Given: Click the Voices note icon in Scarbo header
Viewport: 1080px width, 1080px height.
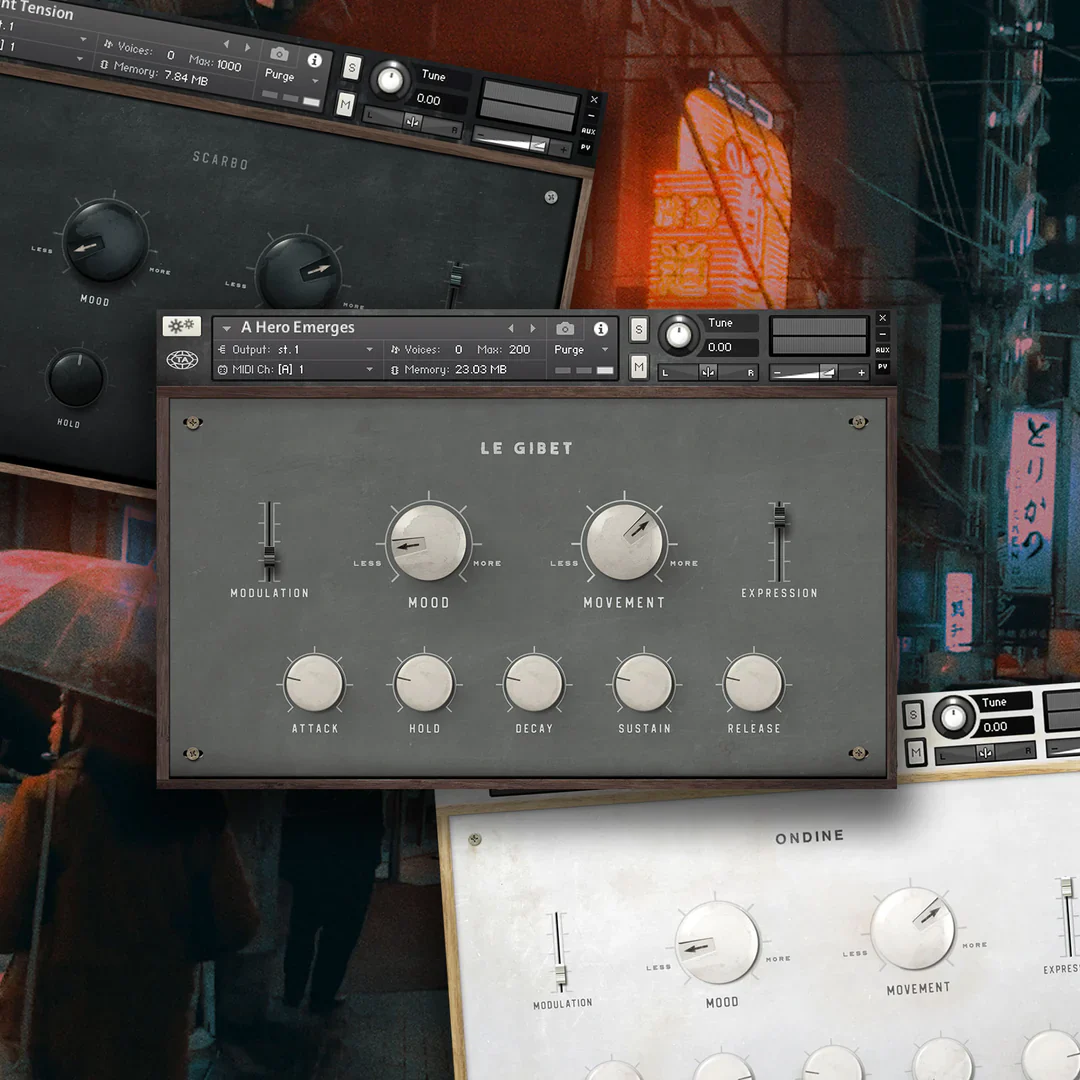Looking at the screenshot, I should [x=108, y=44].
